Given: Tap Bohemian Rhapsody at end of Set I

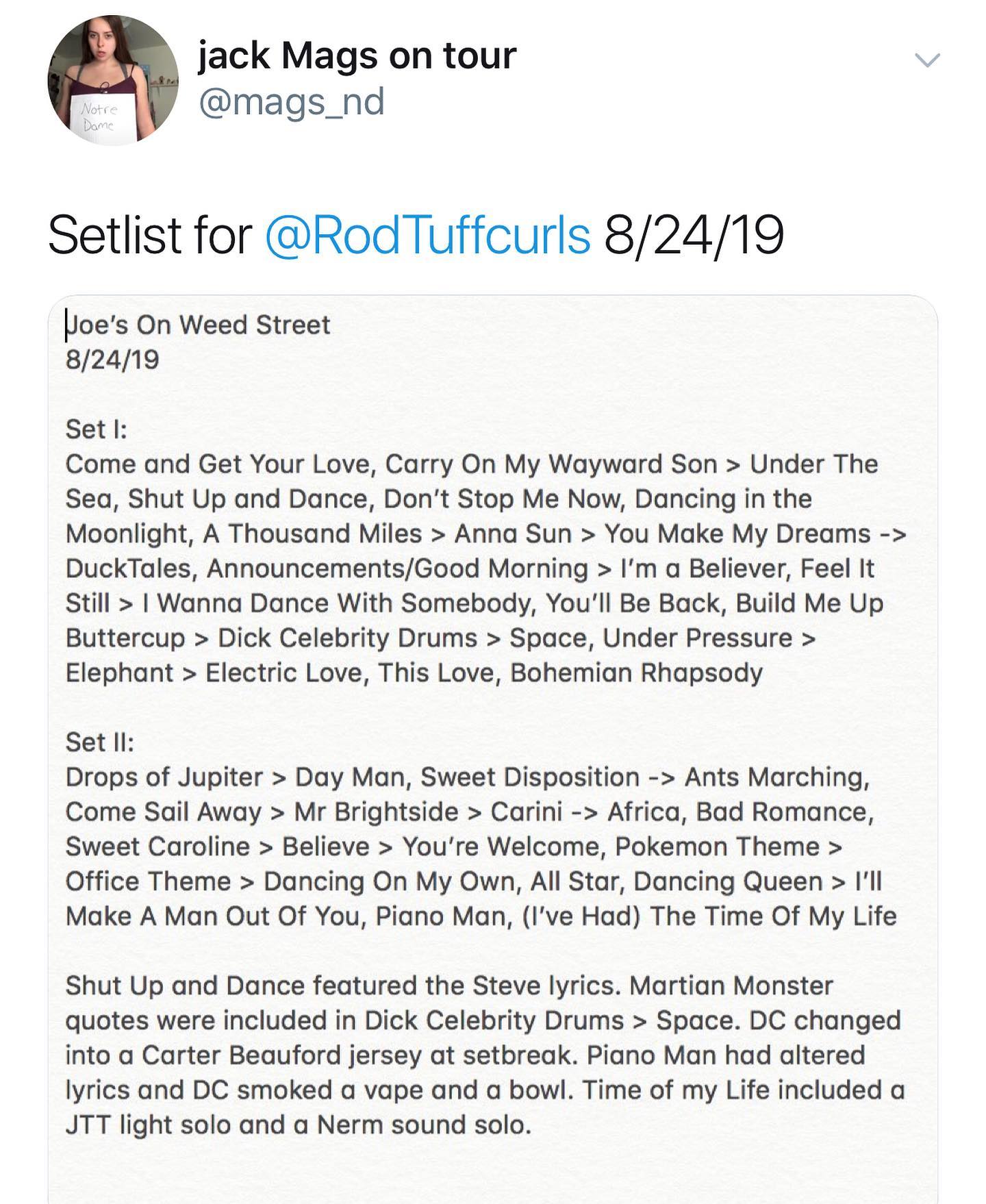Looking at the screenshot, I should (636, 673).
